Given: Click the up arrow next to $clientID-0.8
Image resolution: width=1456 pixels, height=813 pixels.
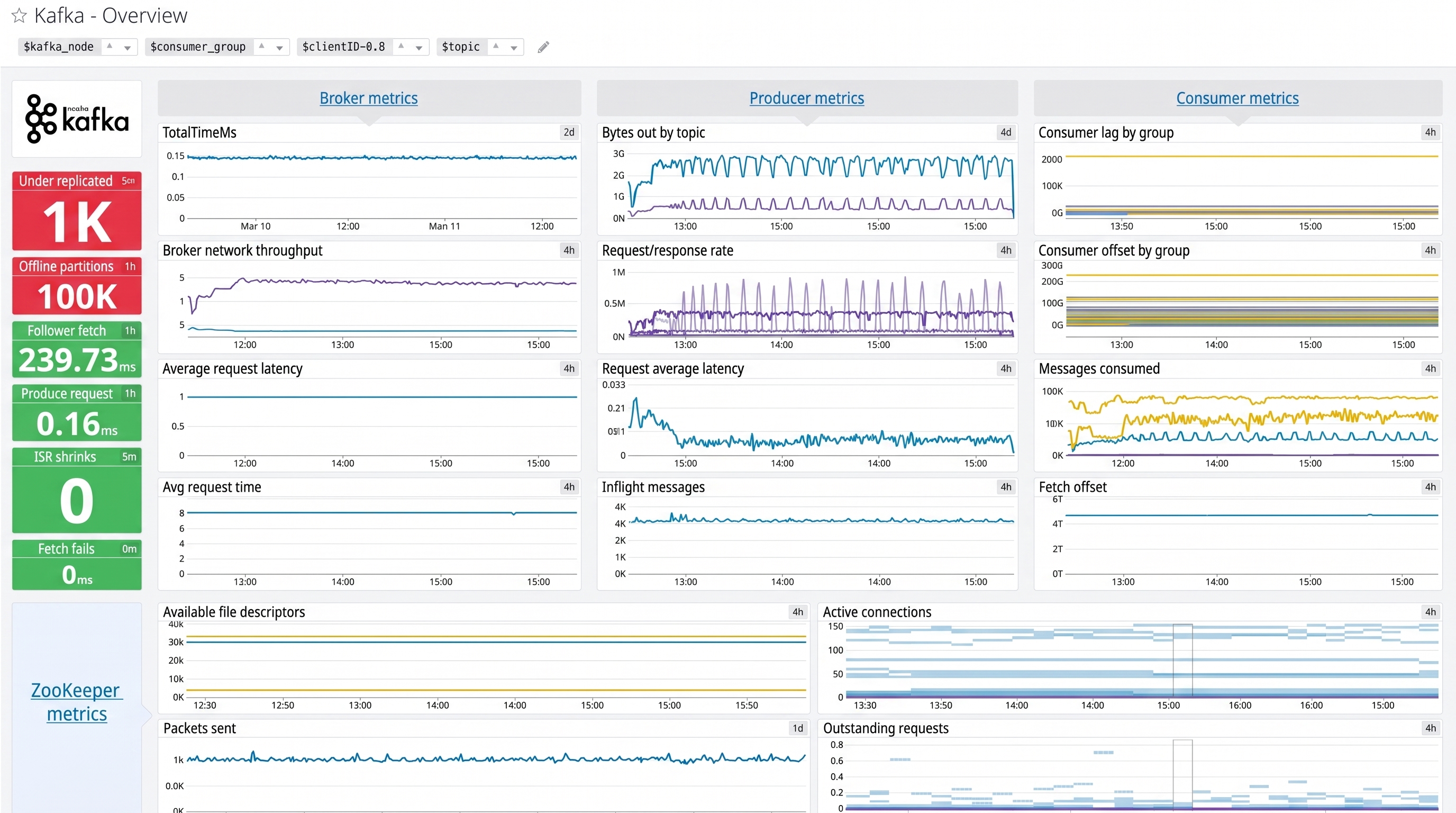Looking at the screenshot, I should point(401,45).
